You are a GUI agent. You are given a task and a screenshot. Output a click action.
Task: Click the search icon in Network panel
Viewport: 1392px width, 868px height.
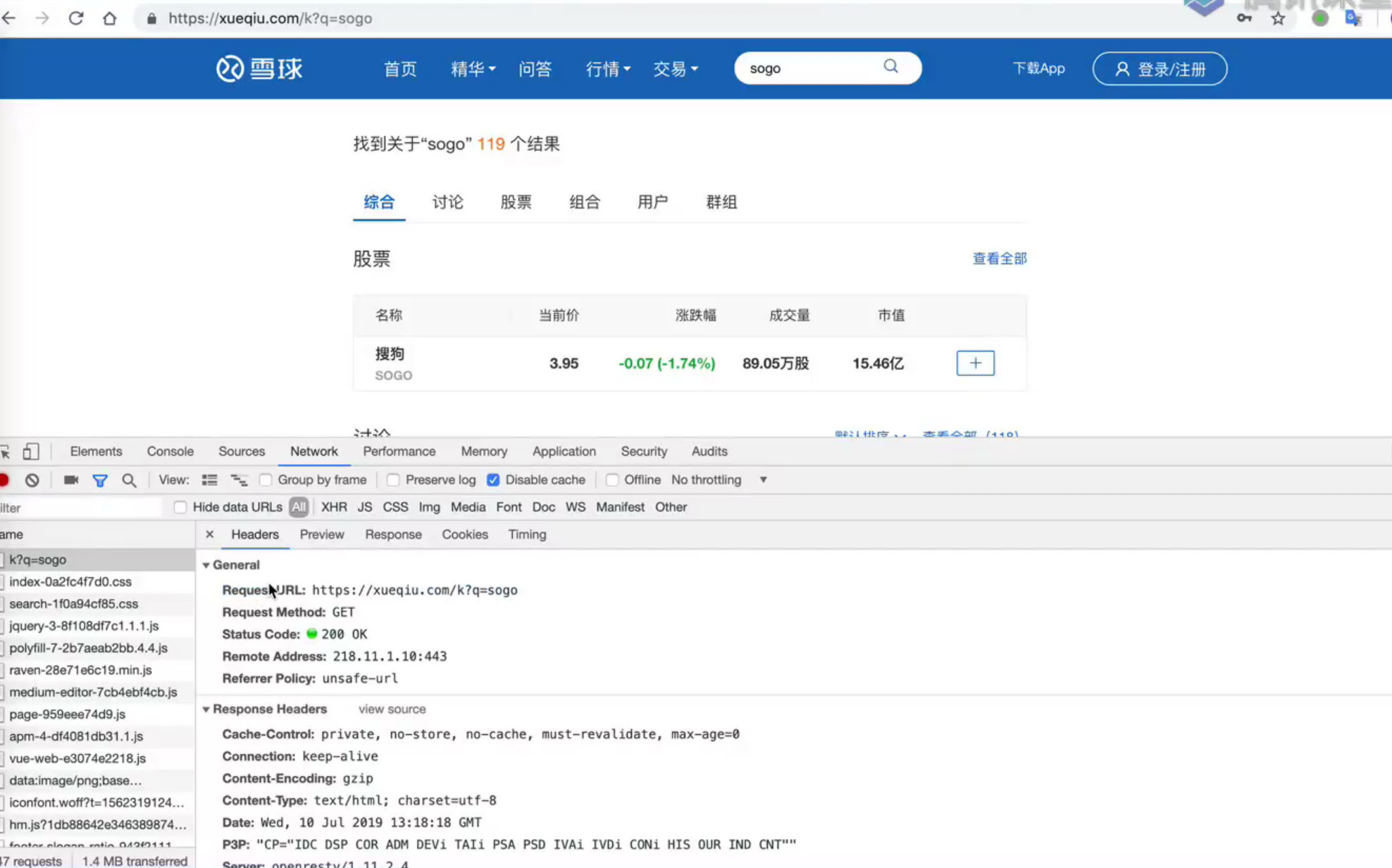pyautogui.click(x=129, y=480)
